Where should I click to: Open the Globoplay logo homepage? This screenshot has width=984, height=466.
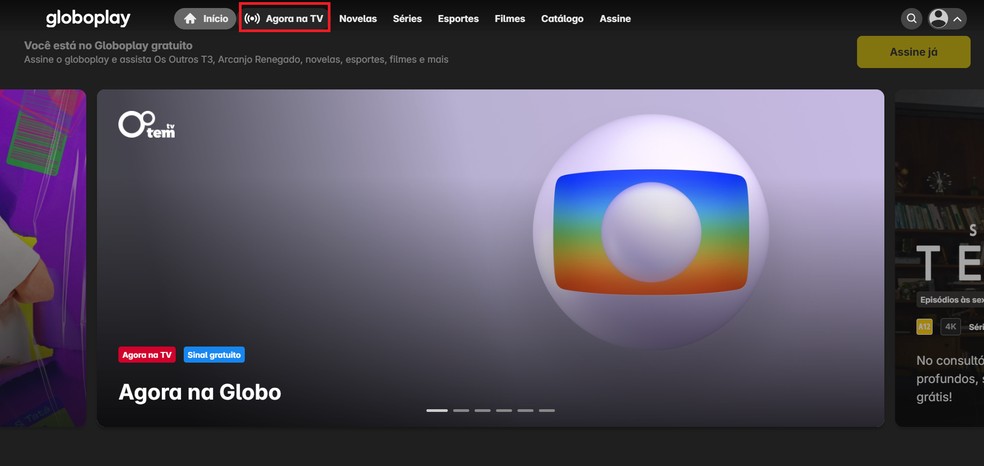coord(88,19)
